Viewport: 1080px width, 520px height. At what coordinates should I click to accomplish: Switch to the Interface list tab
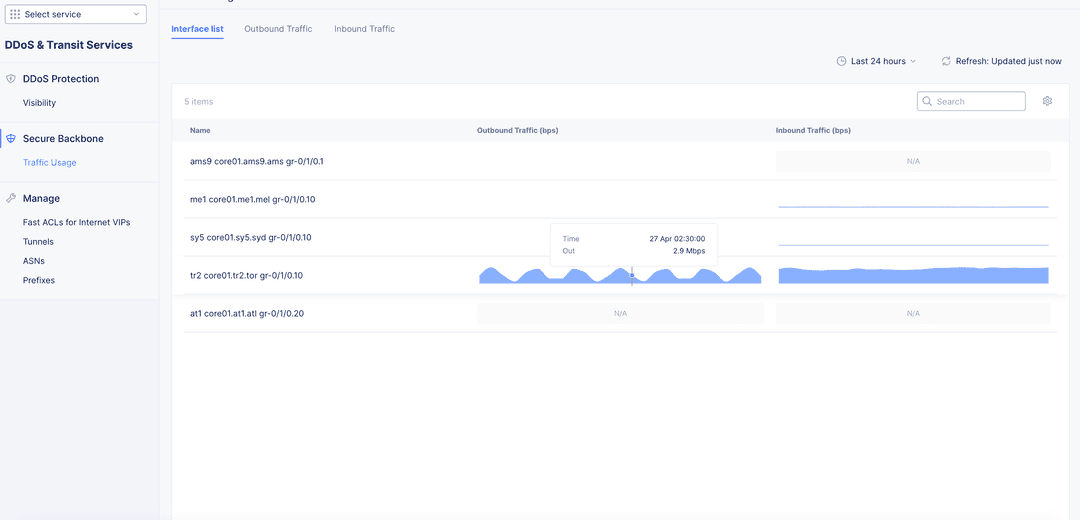(x=197, y=29)
